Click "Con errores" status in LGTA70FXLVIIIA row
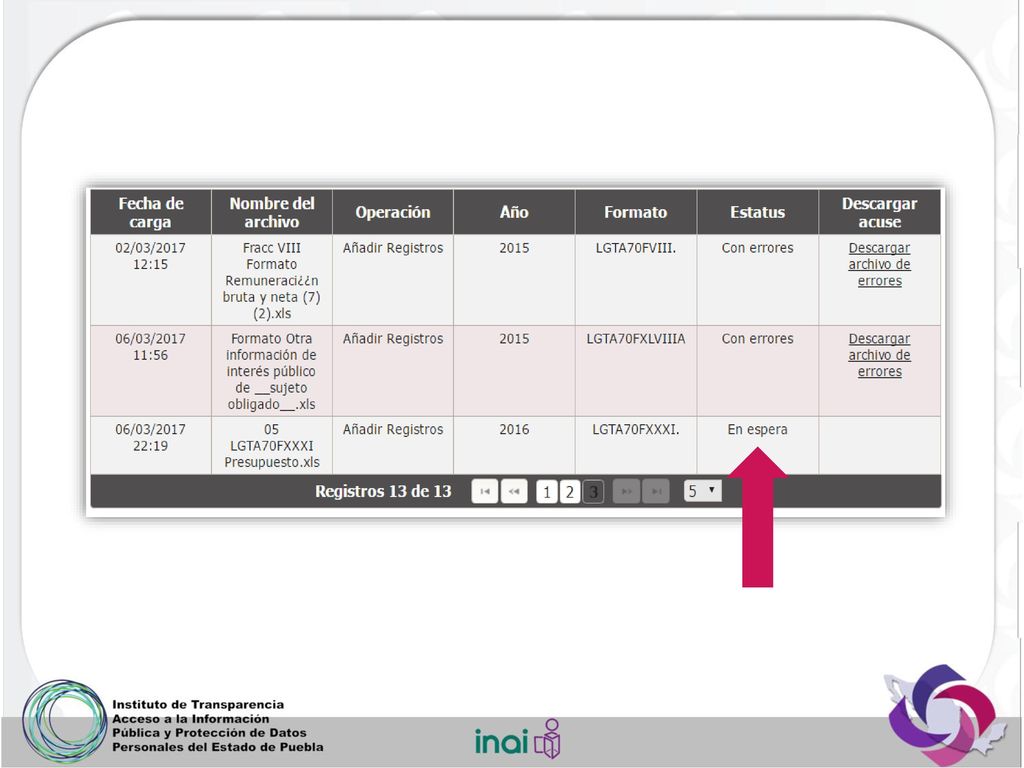This screenshot has height=768, width=1024. coord(758,339)
